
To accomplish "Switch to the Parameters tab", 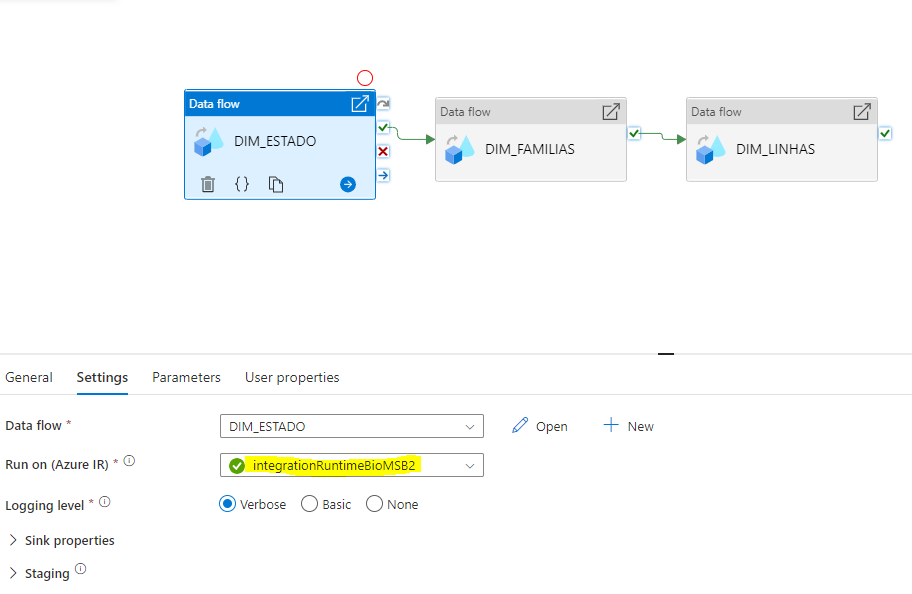I will pyautogui.click(x=186, y=377).
